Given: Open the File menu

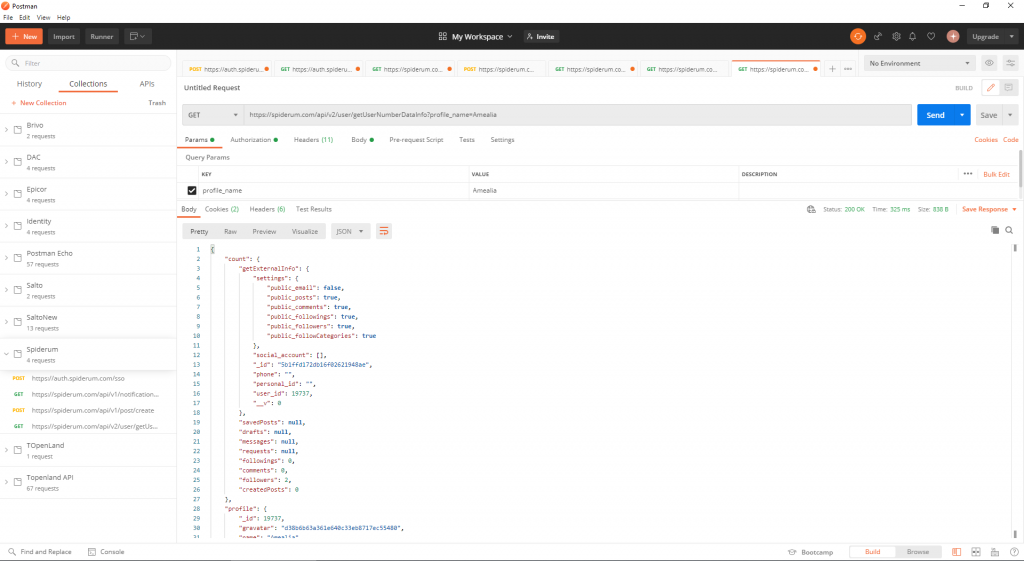Looking at the screenshot, I should [x=8, y=18].
